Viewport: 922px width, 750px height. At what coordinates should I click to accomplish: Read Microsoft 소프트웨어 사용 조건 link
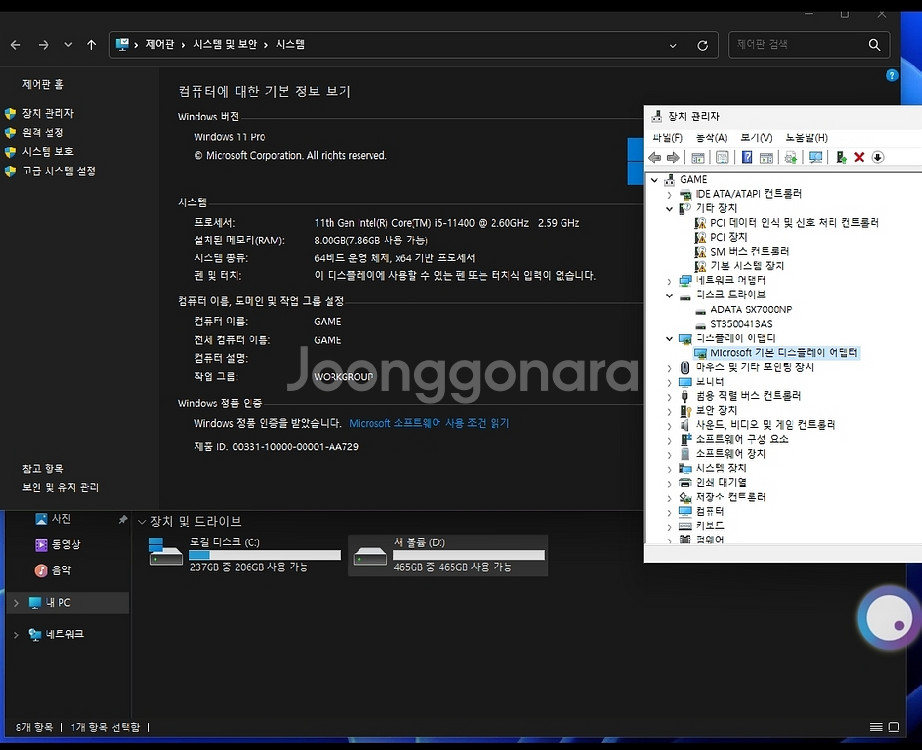pos(429,424)
